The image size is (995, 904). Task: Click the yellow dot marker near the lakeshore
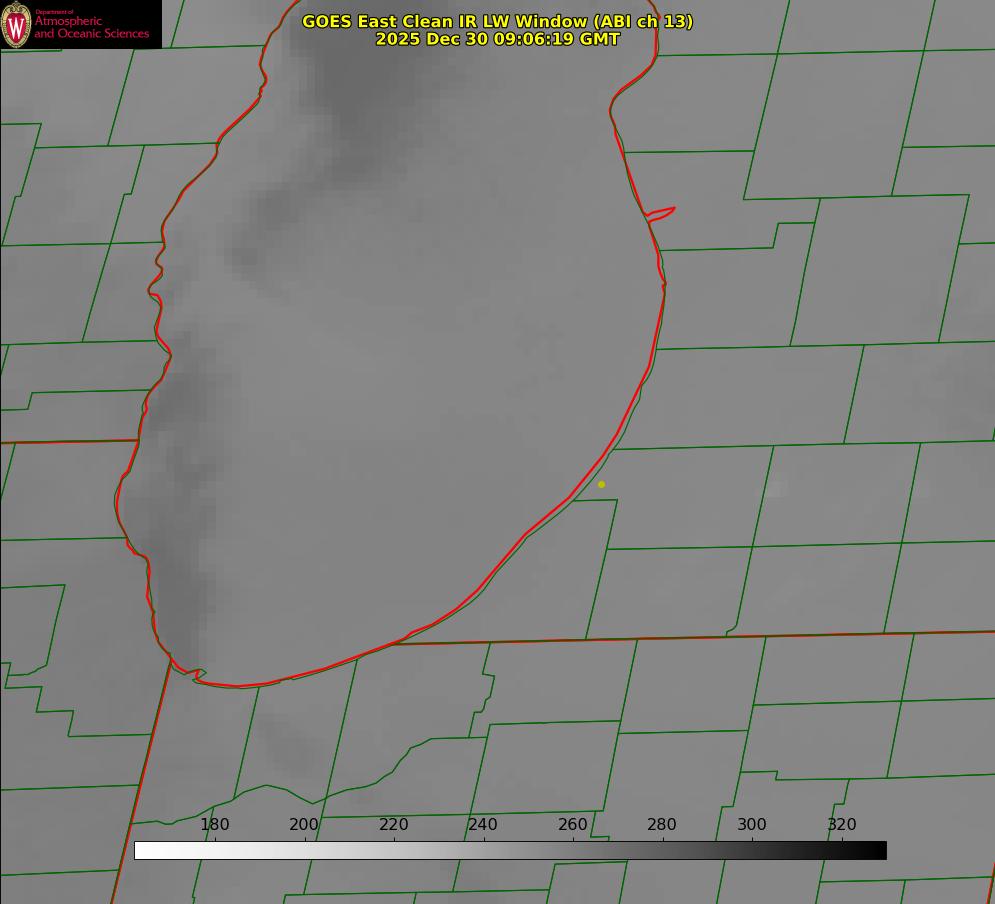click(x=602, y=484)
